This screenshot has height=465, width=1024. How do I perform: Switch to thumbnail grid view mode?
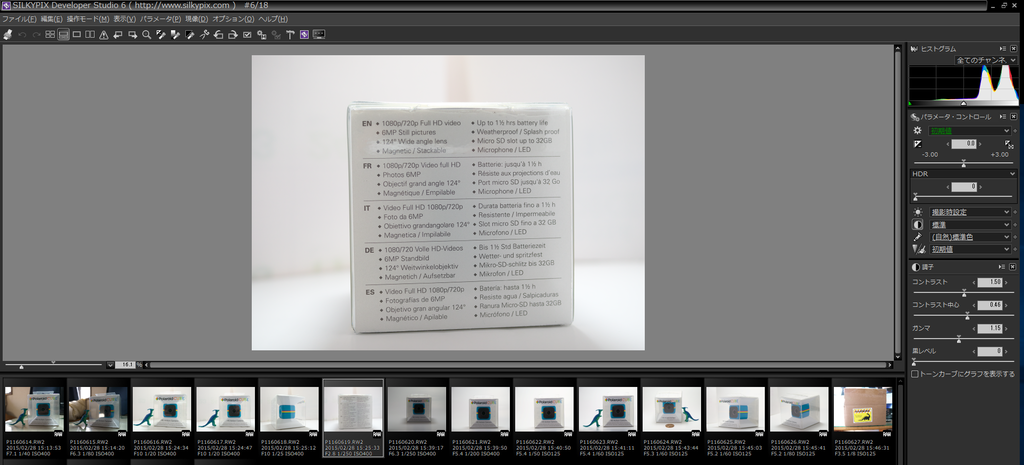50,35
